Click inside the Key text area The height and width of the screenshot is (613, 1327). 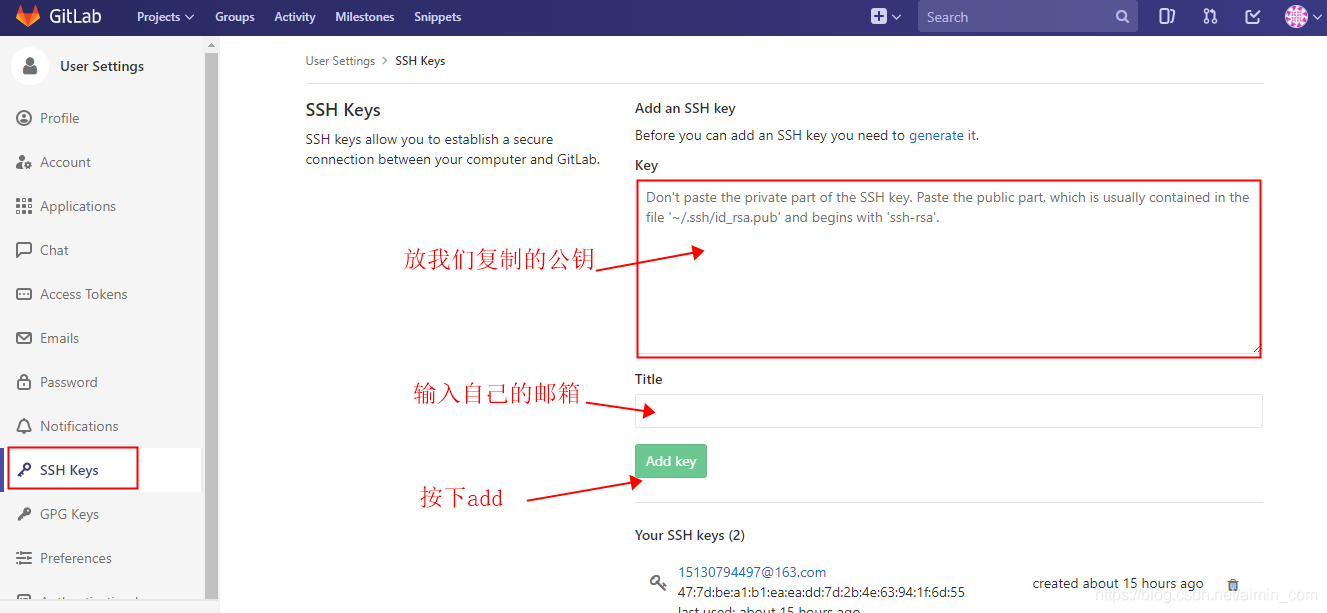tap(948, 268)
